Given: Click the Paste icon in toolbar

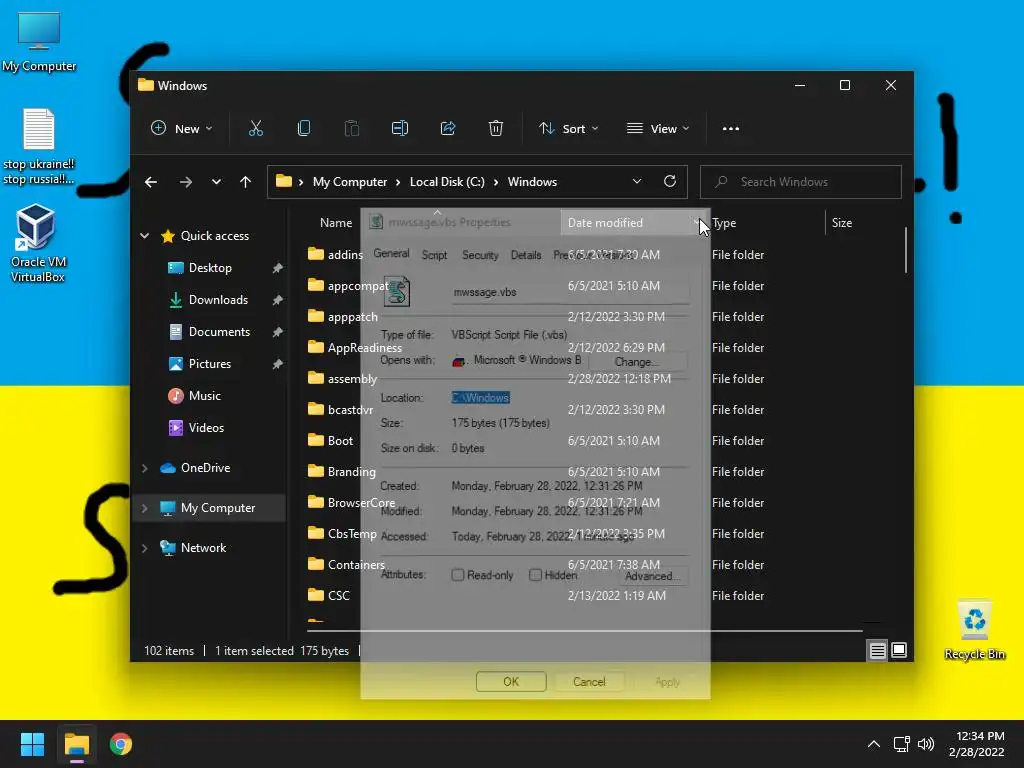Looking at the screenshot, I should pos(351,129).
